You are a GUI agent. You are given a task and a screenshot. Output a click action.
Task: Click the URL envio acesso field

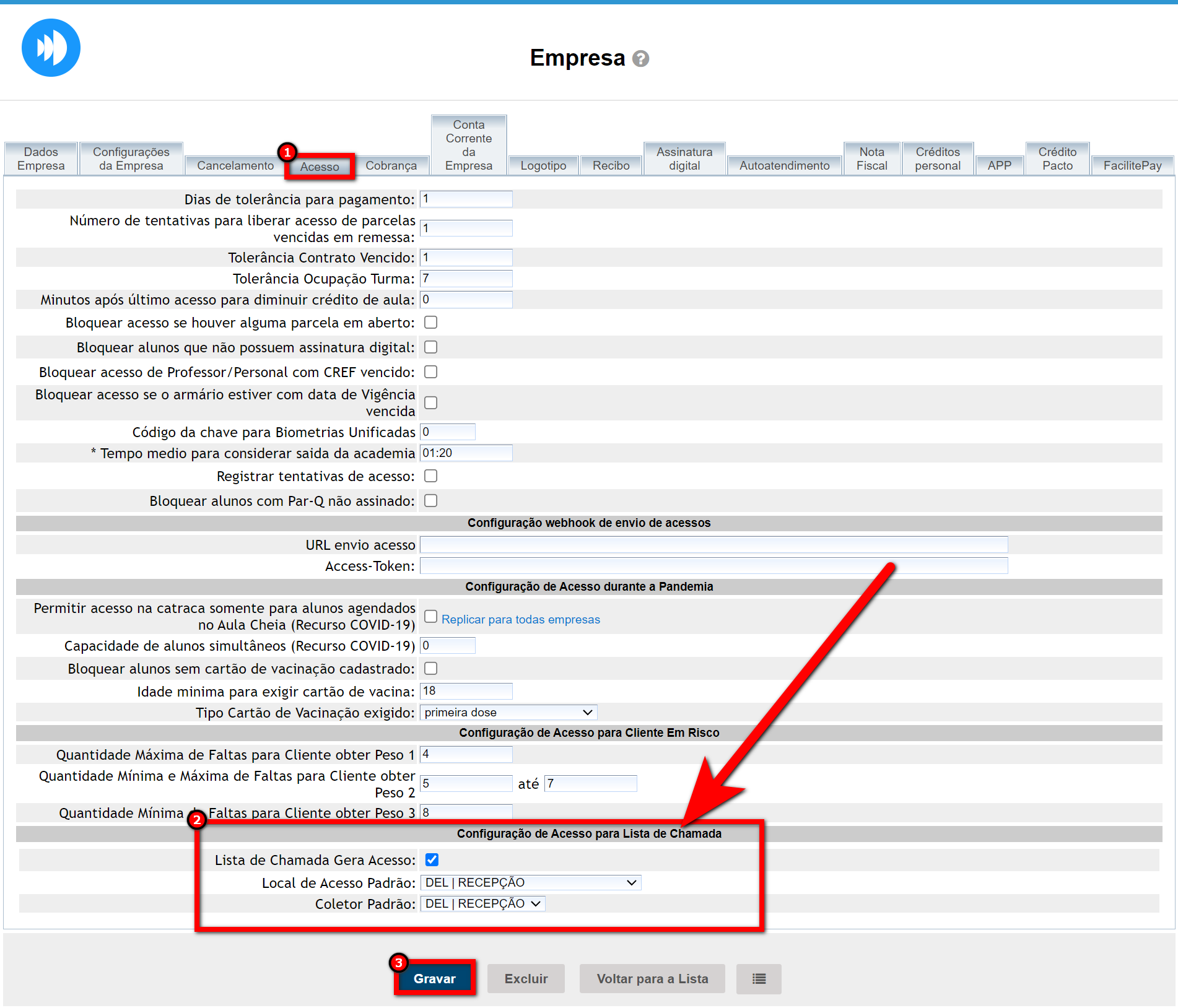[x=713, y=545]
